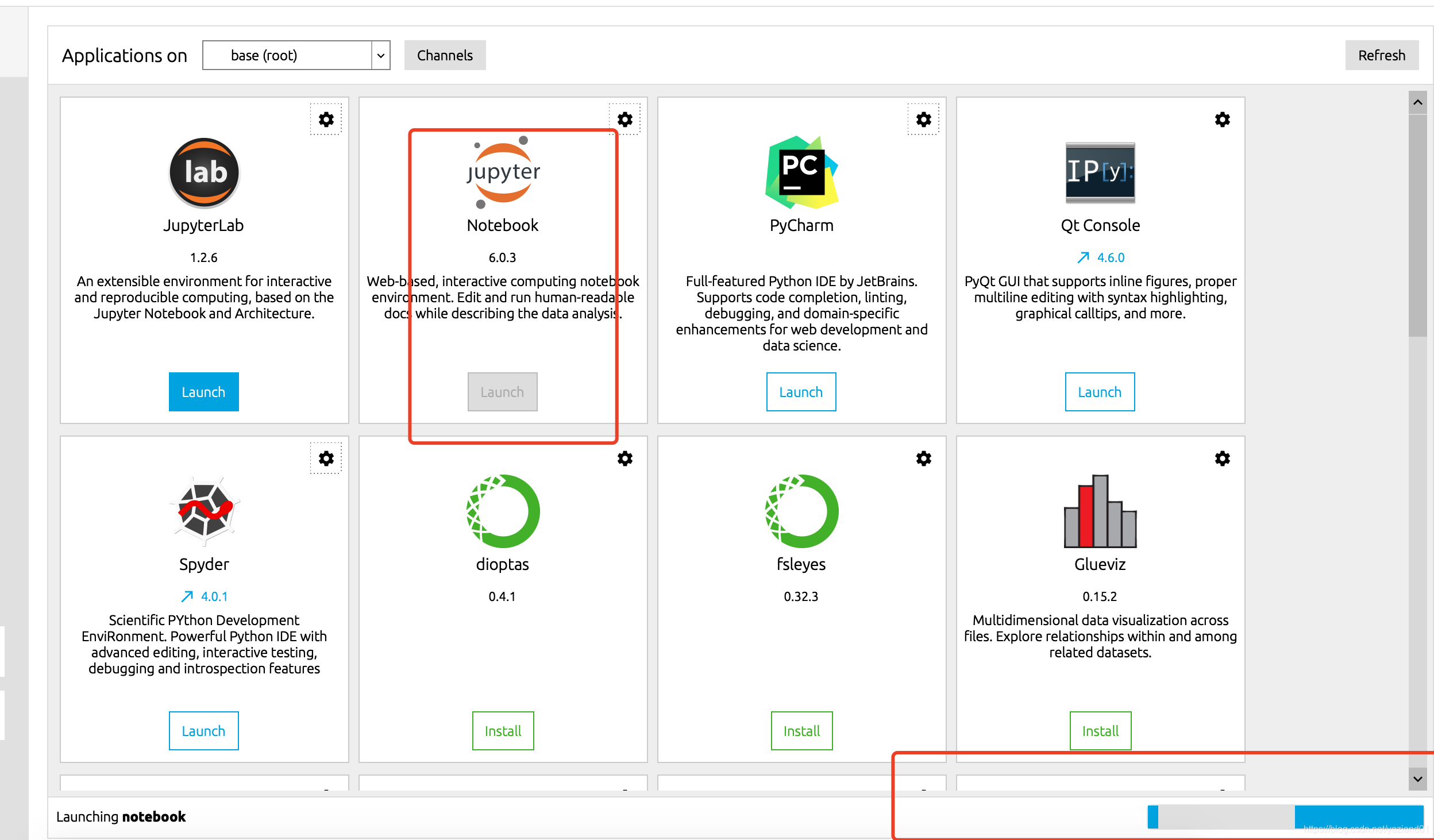This screenshot has width=1434, height=840.
Task: Install fsleyes
Action: pyautogui.click(x=801, y=731)
